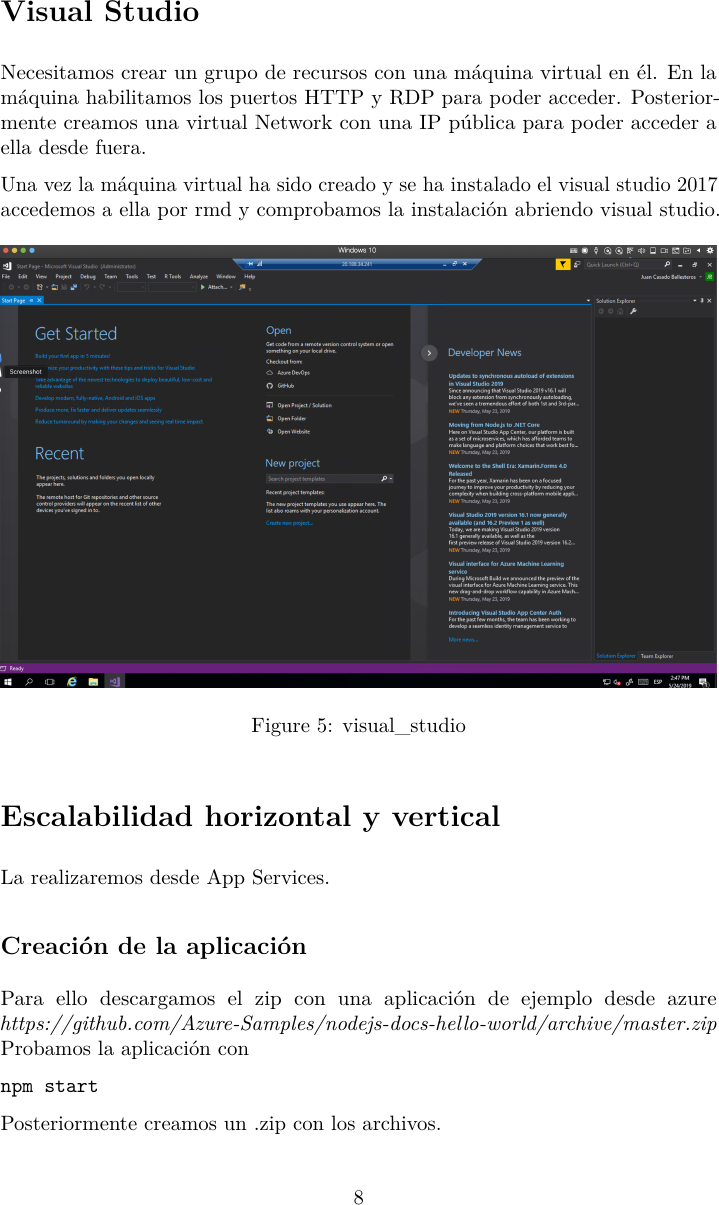Open the R Tools menu

tap(173, 276)
